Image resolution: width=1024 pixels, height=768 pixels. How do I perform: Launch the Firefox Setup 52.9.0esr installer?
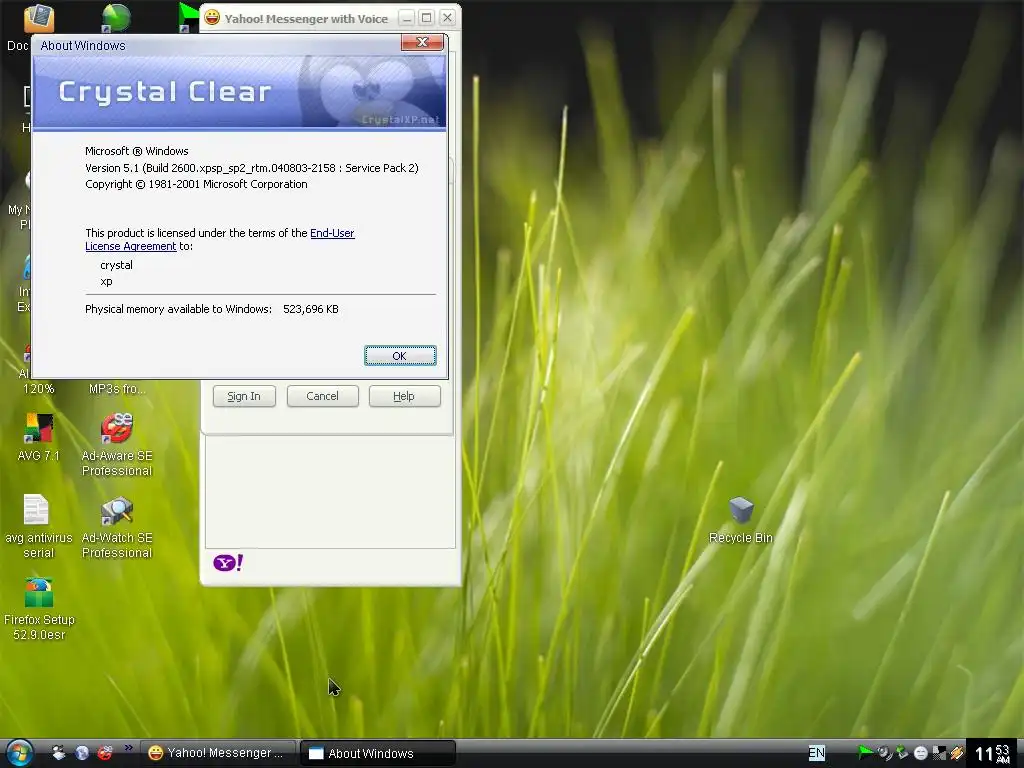(39, 609)
